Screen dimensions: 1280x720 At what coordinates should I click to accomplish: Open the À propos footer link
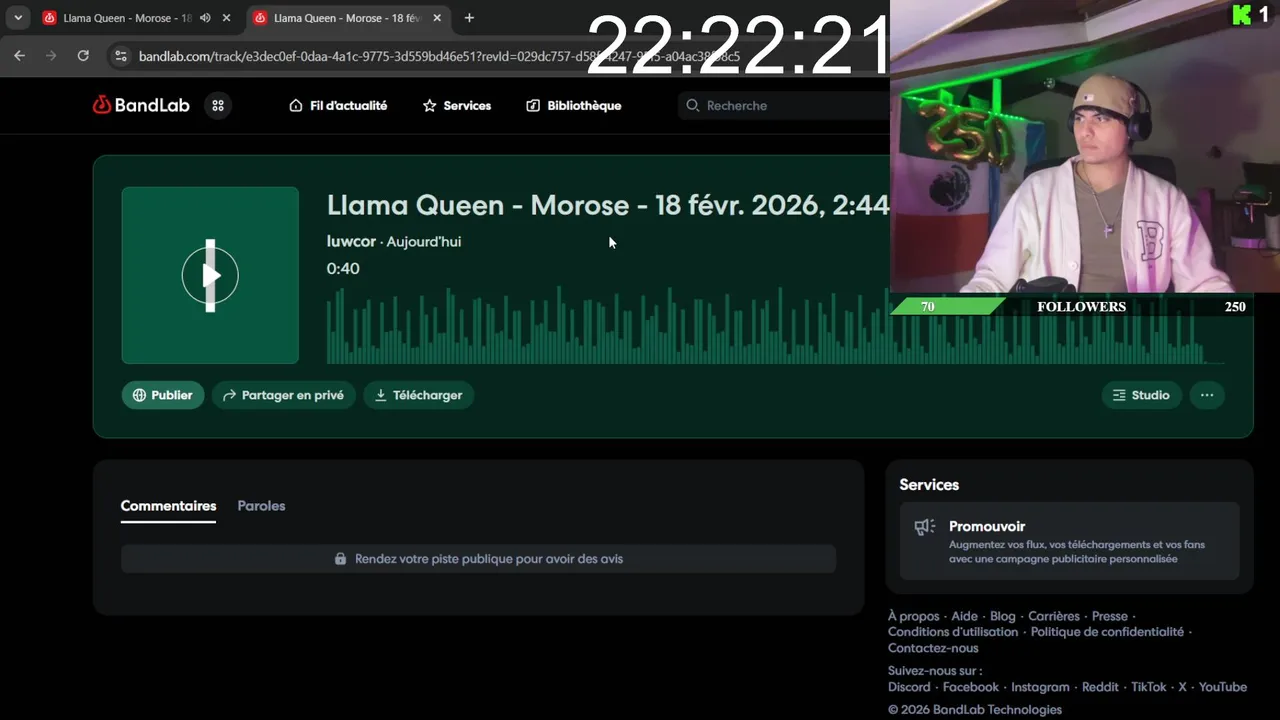coord(914,616)
